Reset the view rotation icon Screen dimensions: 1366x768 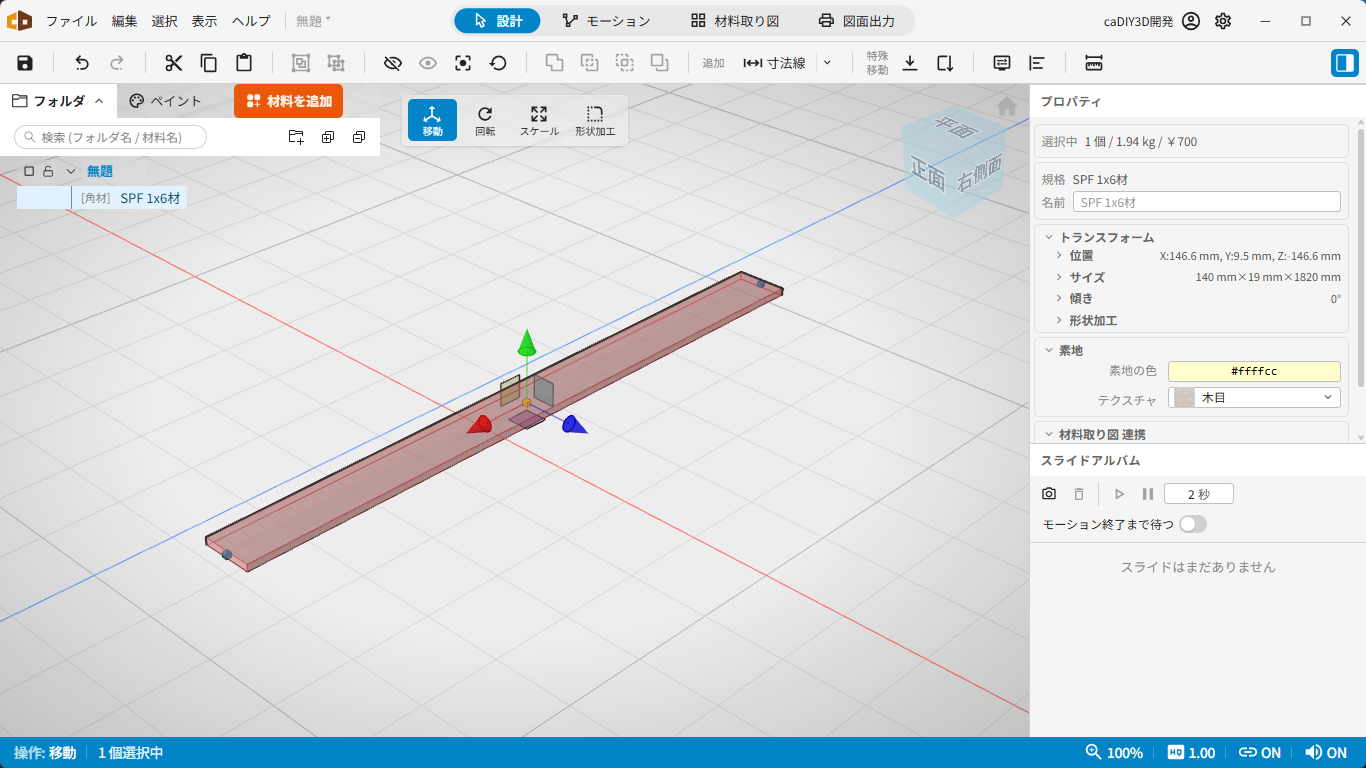tap(498, 63)
